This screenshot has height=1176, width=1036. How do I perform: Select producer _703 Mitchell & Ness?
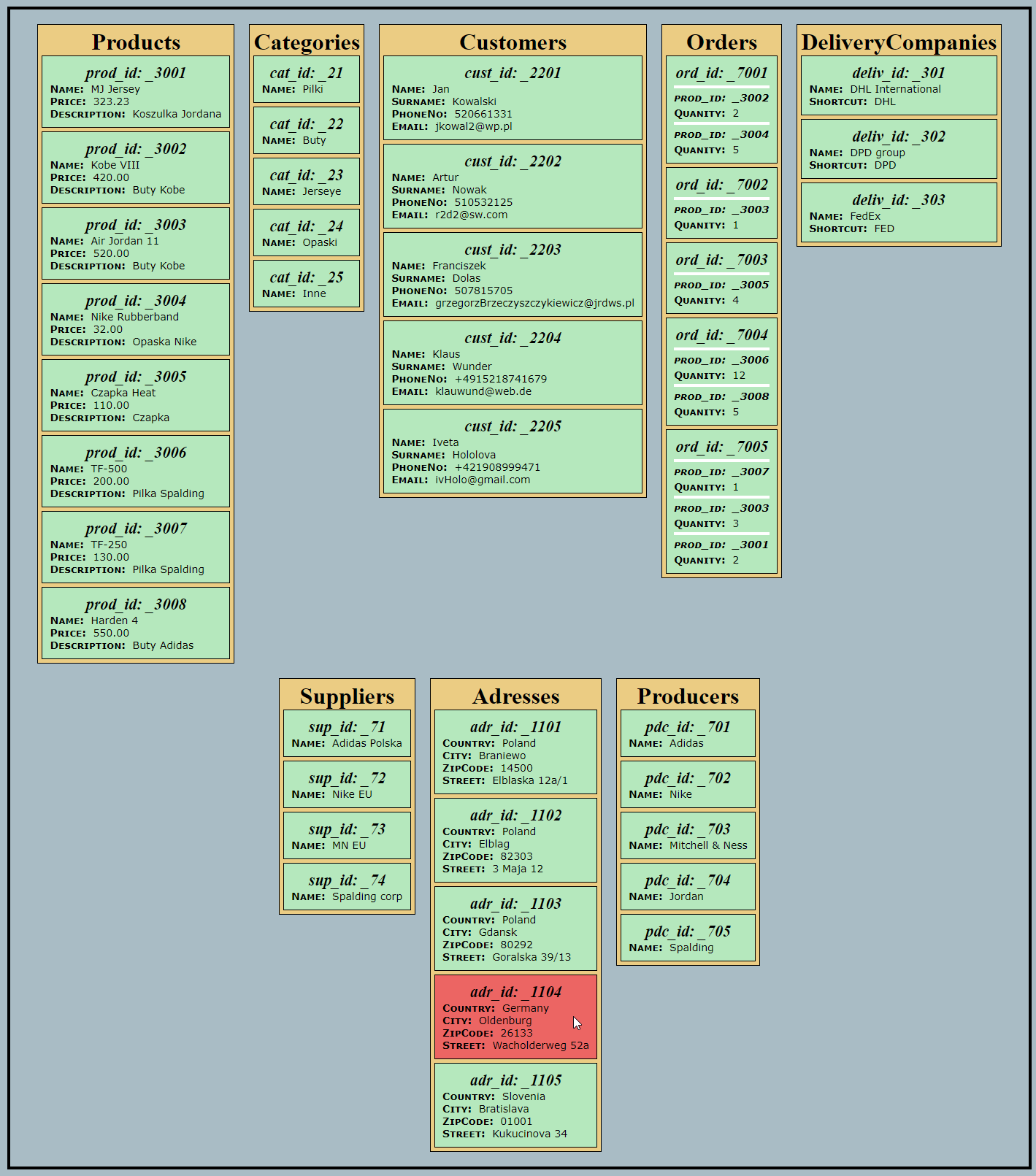(688, 836)
